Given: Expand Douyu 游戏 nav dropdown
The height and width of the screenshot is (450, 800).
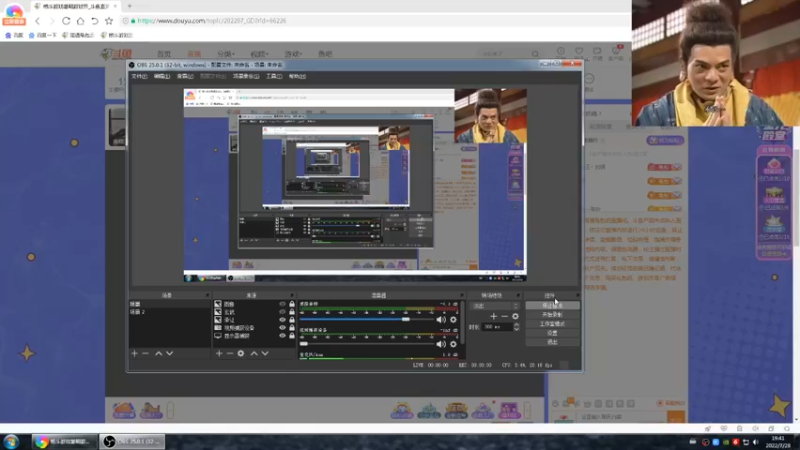Looking at the screenshot, I should pos(293,54).
